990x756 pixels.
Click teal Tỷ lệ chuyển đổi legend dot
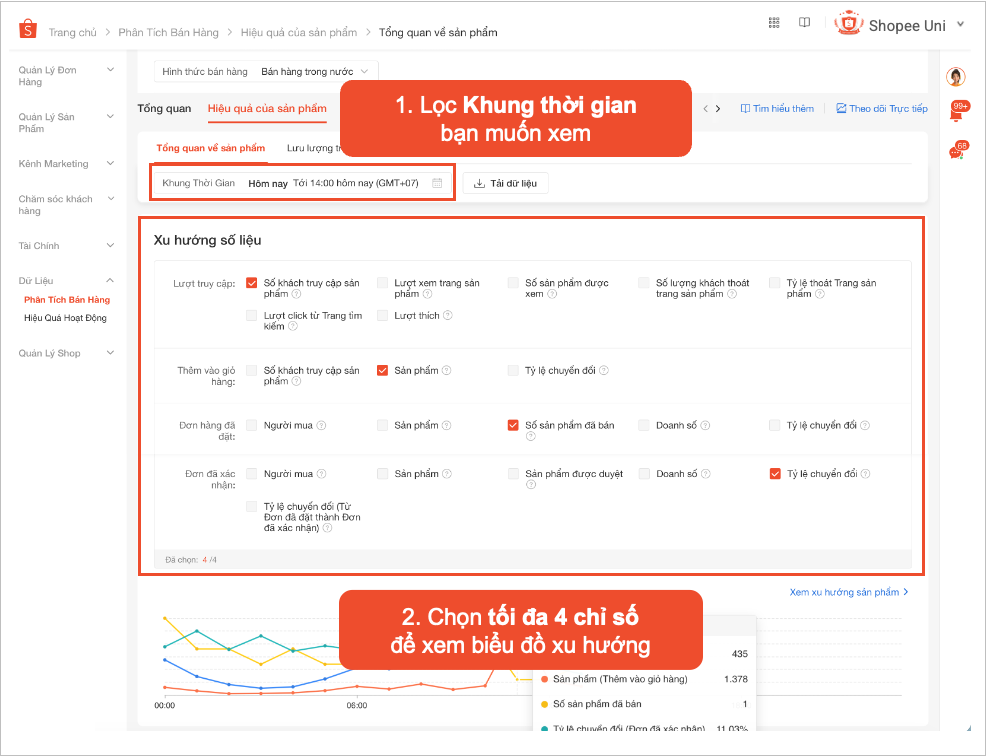click(x=544, y=728)
